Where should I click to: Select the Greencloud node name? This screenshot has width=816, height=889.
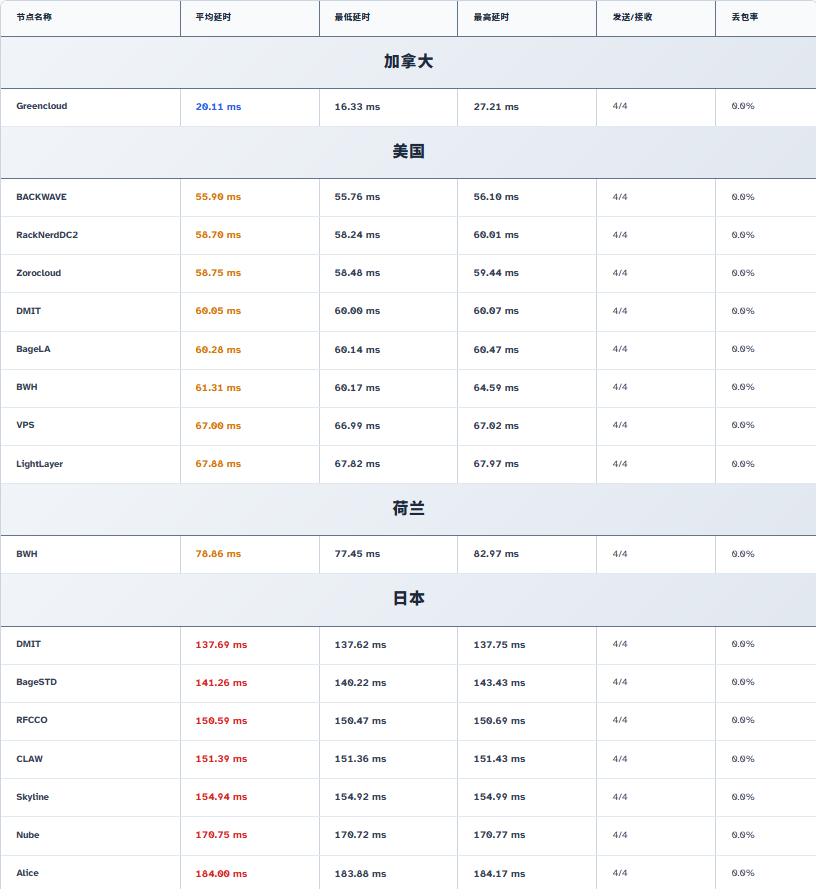(42, 106)
